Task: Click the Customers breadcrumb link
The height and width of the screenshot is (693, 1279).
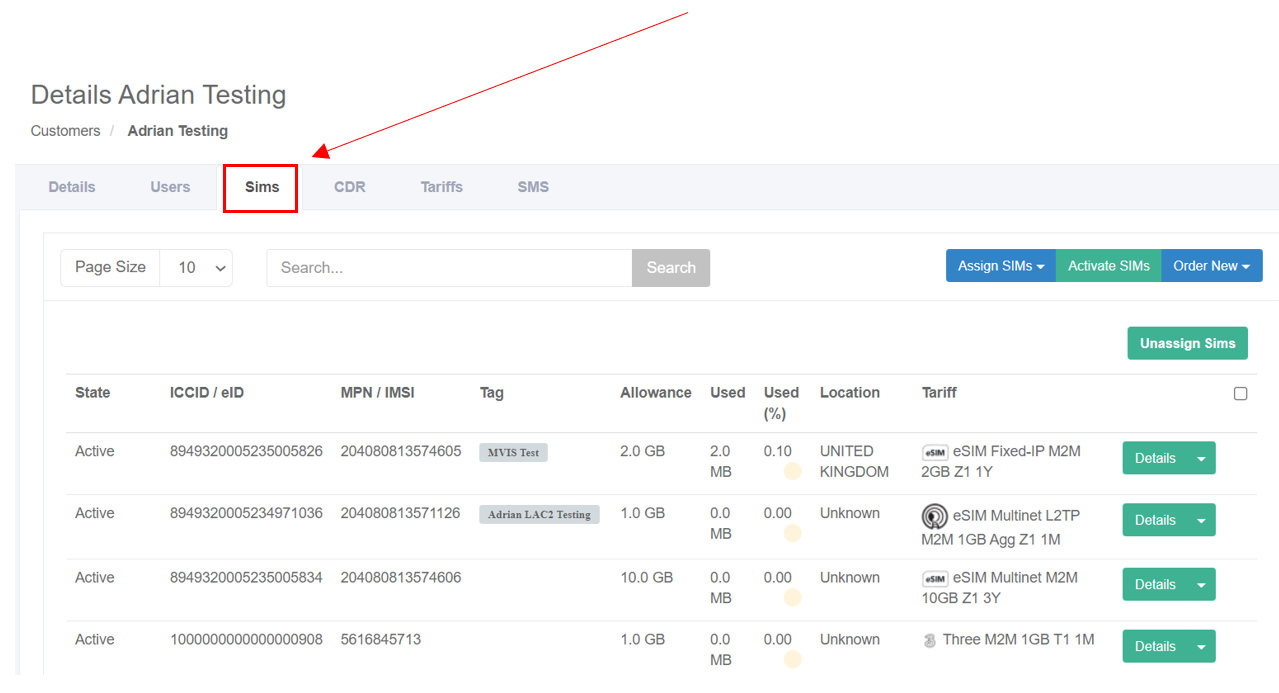Action: click(66, 131)
